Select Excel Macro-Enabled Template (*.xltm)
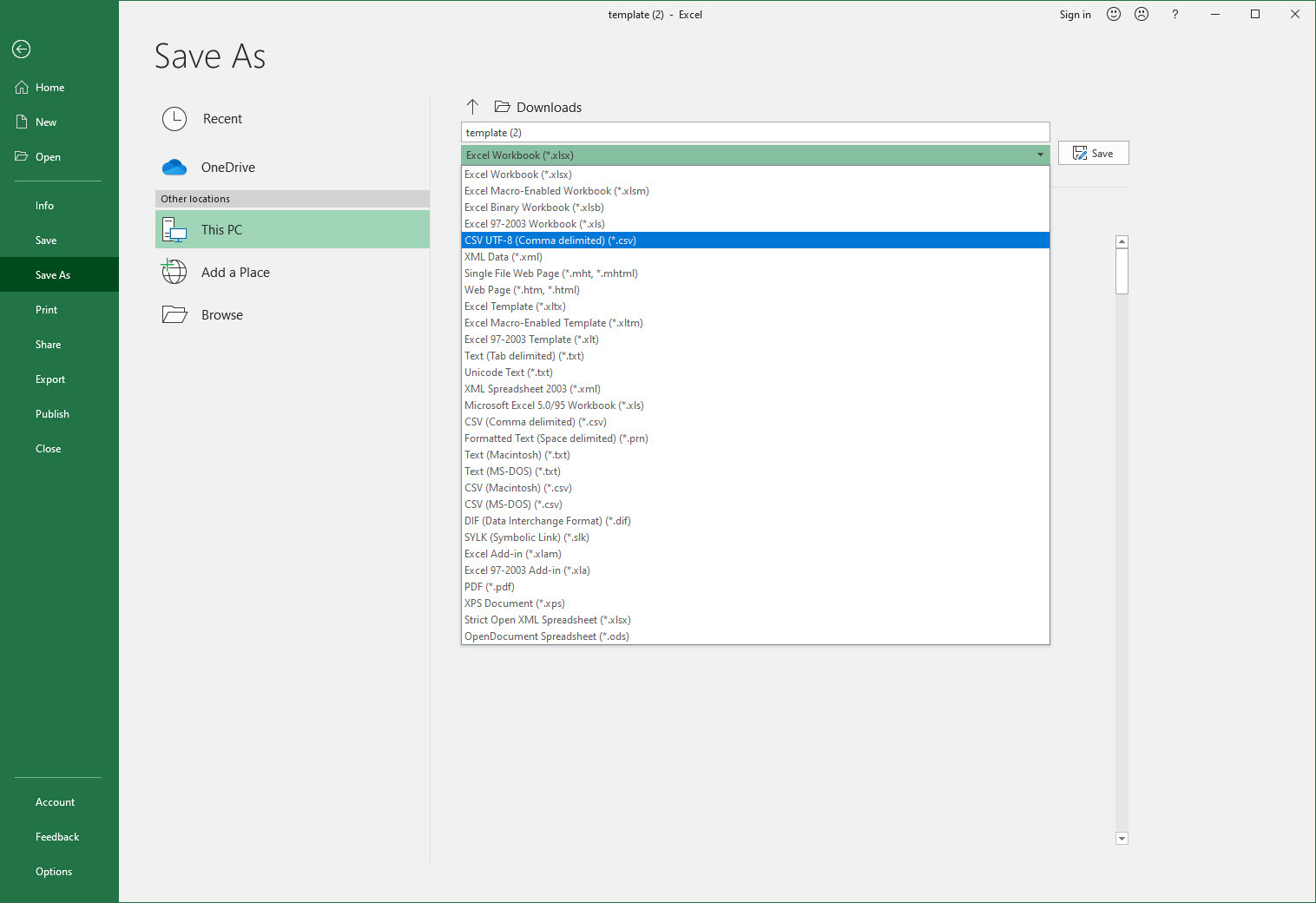 [755, 323]
